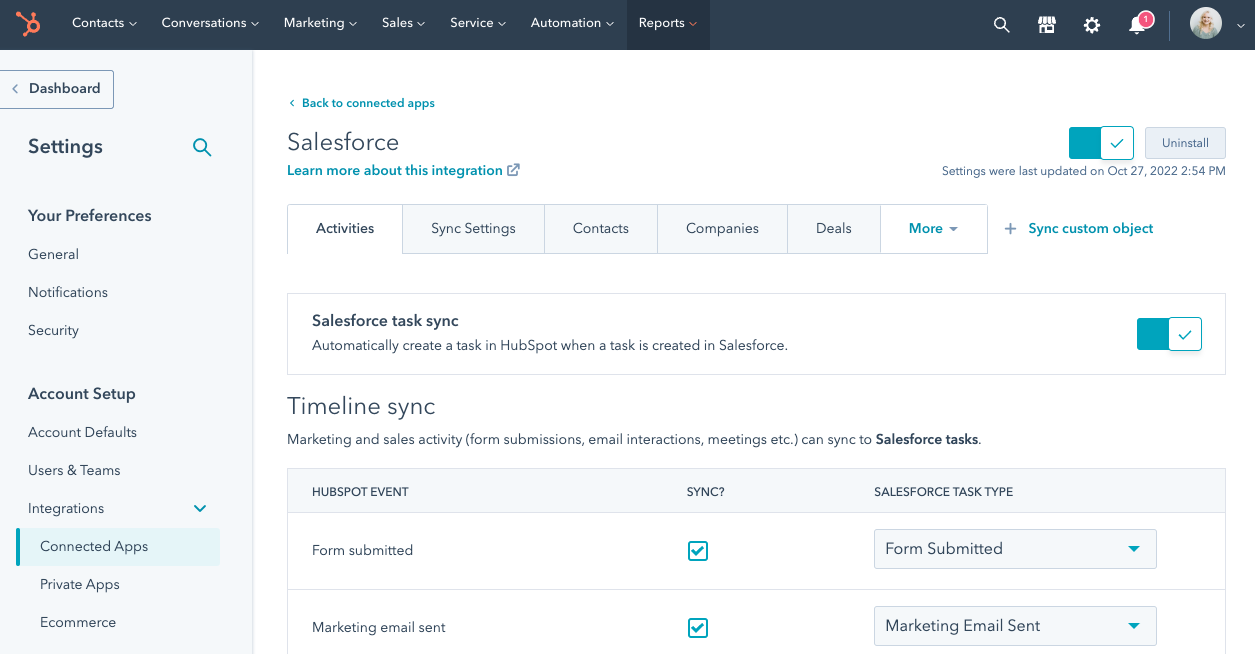Screen dimensions: 1255x654
Task: Open the search magnifier in top bar
Action: point(1001,25)
